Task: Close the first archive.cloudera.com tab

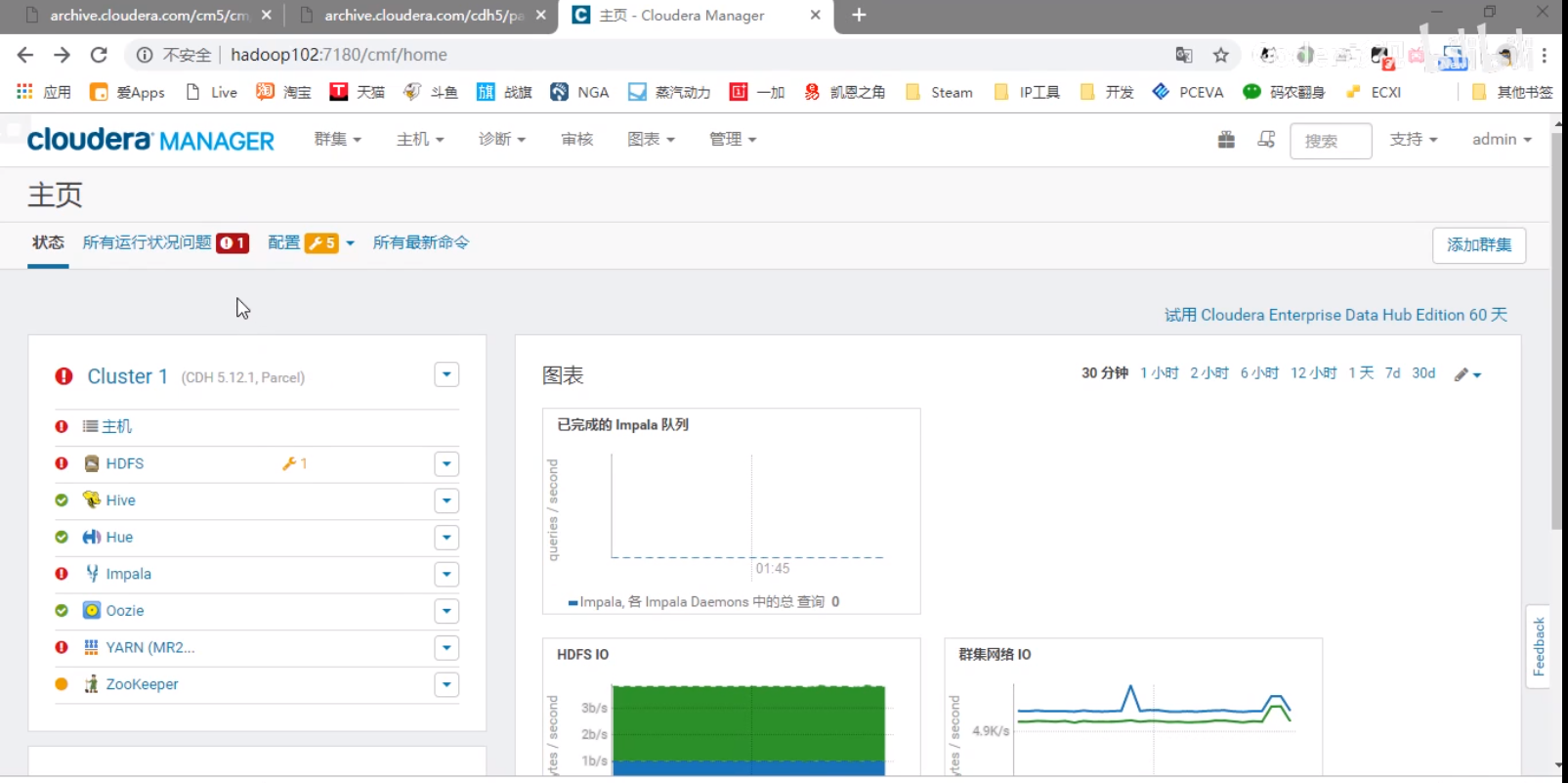Action: 267,16
